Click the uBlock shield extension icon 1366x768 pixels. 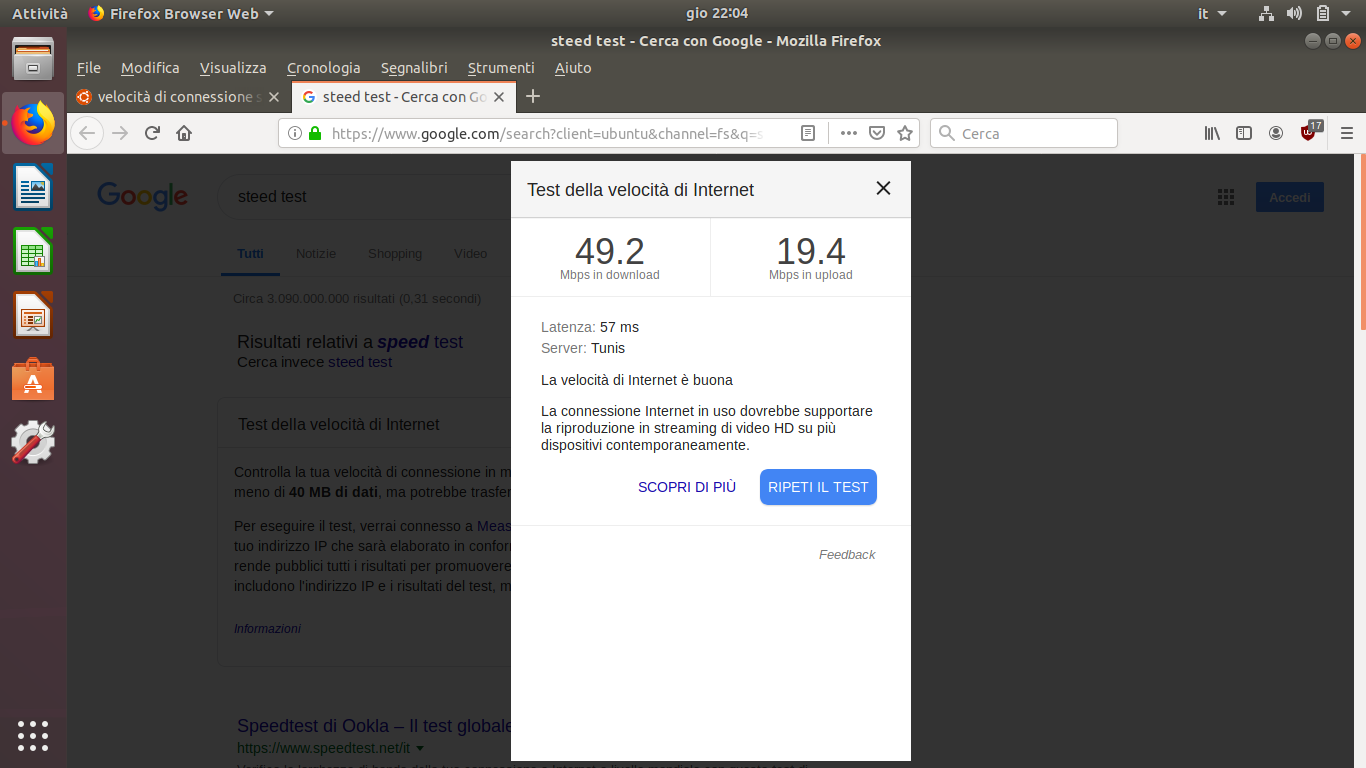[x=1310, y=132]
